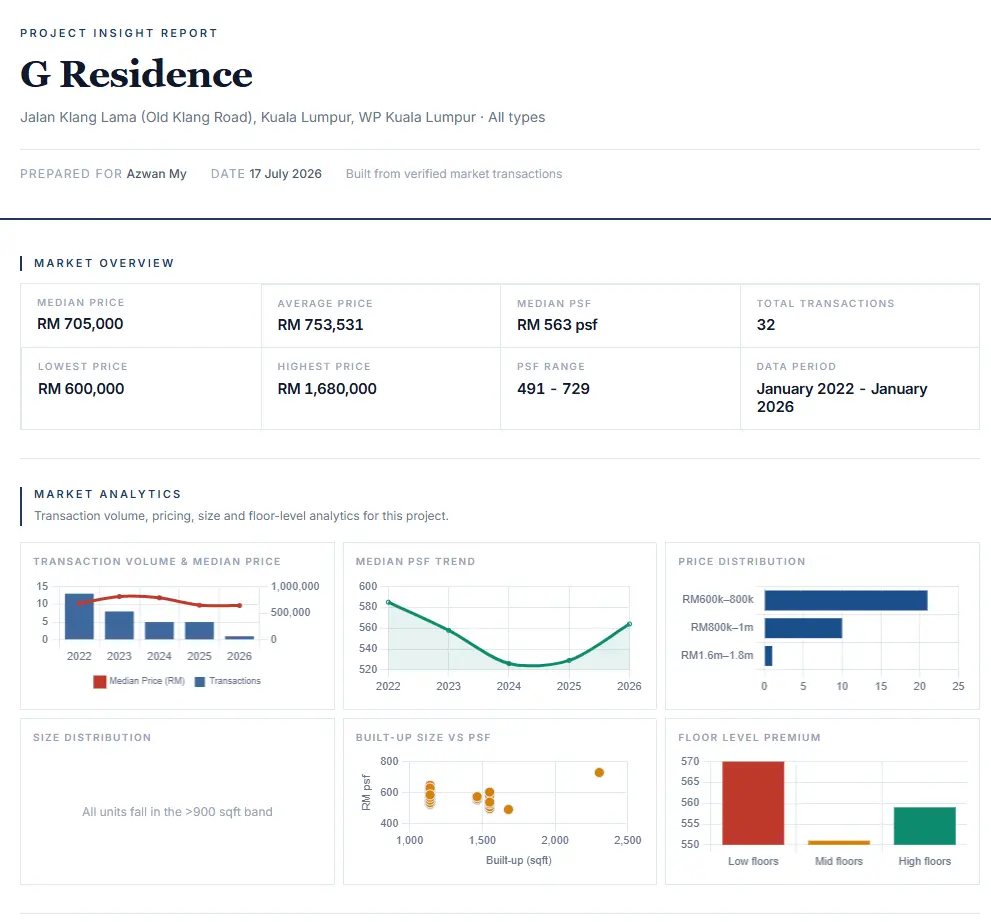Click the PSF range value 491 - 729
Screen dimensions: 991x922
[x=553, y=389]
